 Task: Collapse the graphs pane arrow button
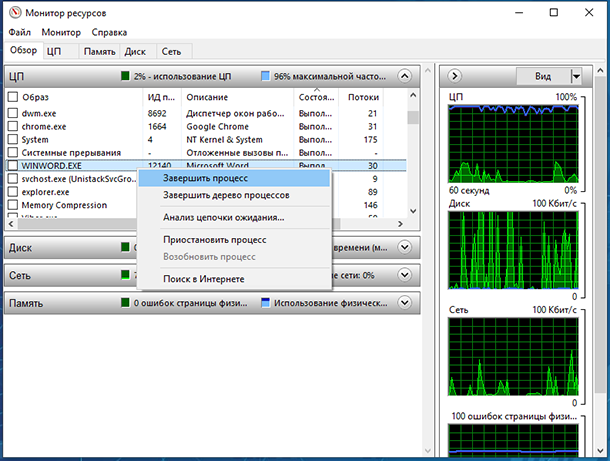[454, 76]
